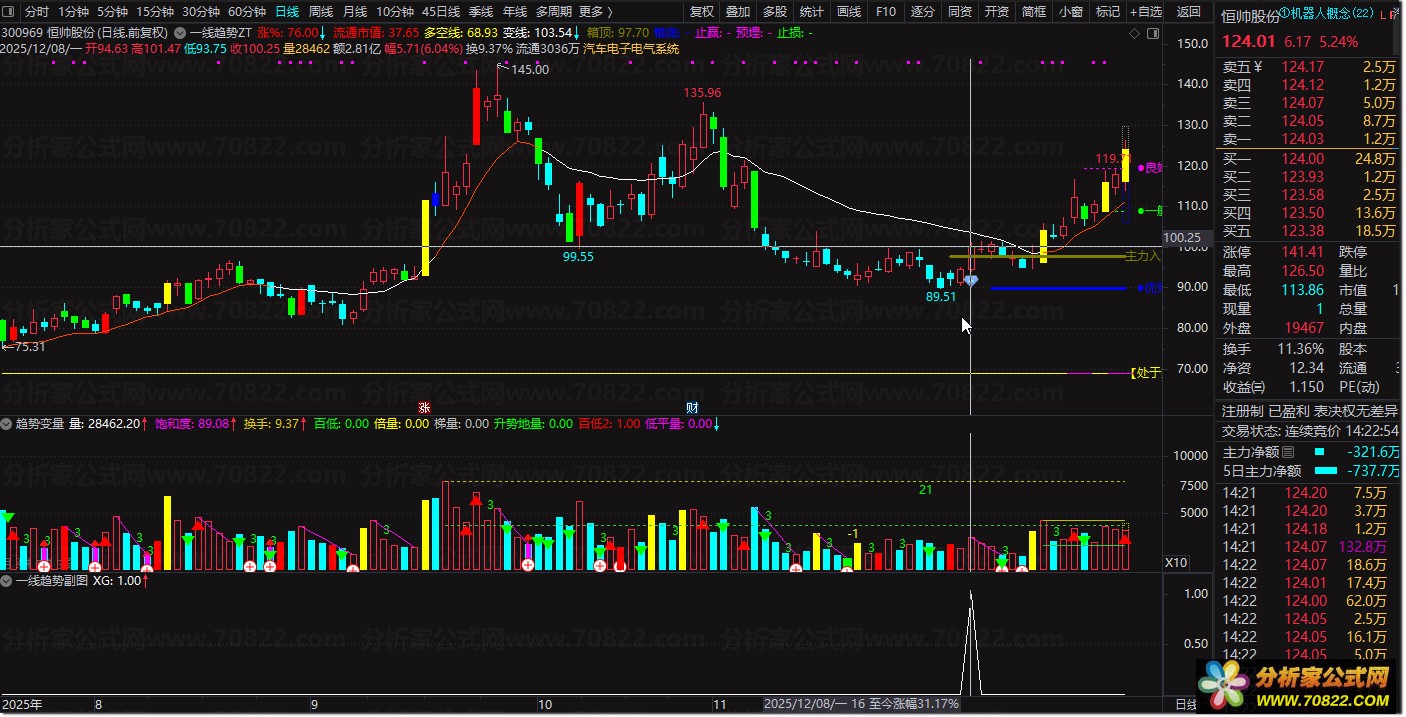This screenshot has height=717, width=1406.
Task: Click the diamond icon above the price axis
Action: [1134, 34]
